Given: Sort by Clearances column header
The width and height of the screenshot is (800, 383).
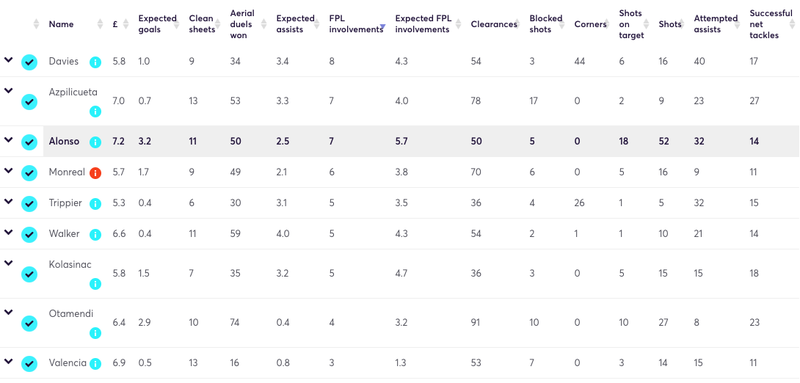Looking at the screenshot, I should pyautogui.click(x=493, y=24).
